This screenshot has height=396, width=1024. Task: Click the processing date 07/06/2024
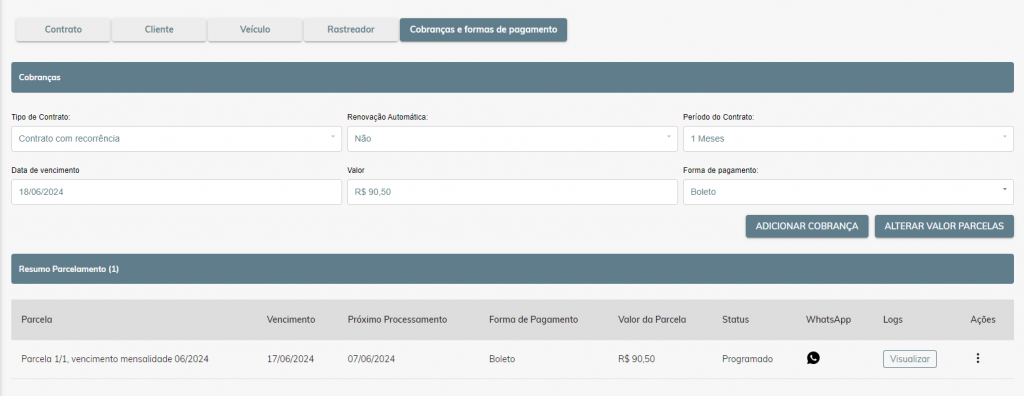point(371,359)
